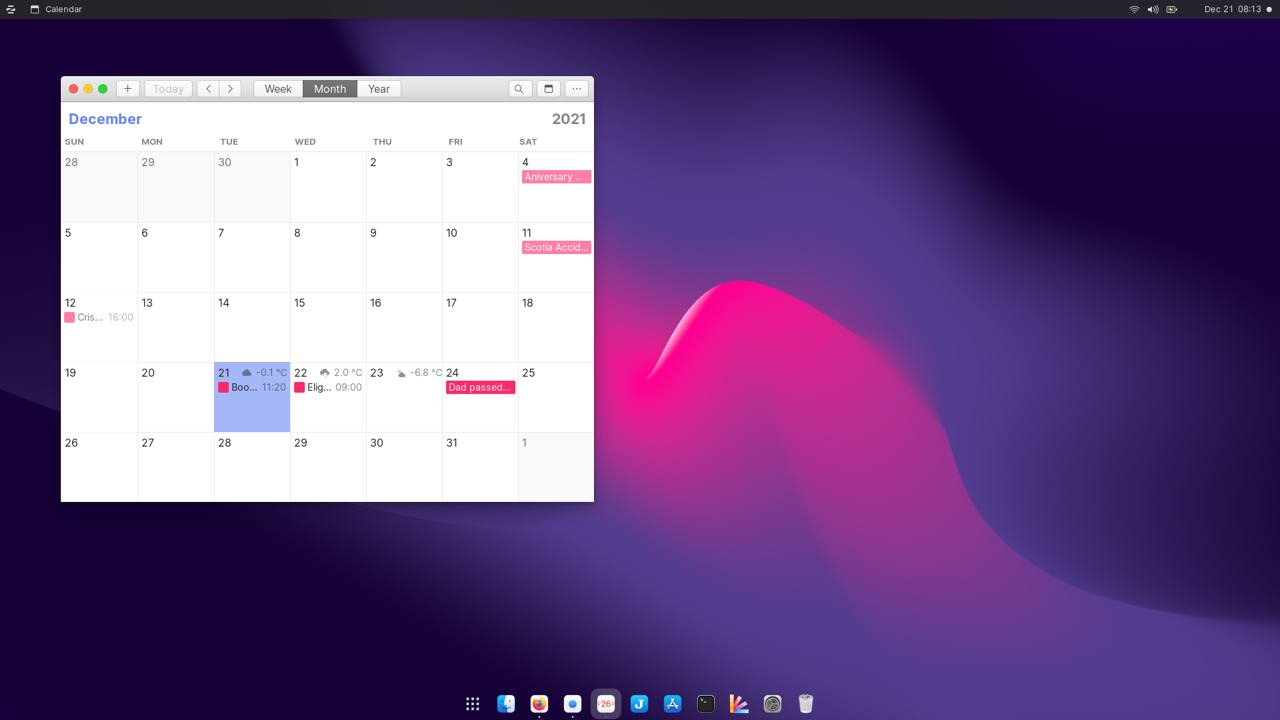
Task: Launch Firefox from the dock
Action: pos(539,704)
